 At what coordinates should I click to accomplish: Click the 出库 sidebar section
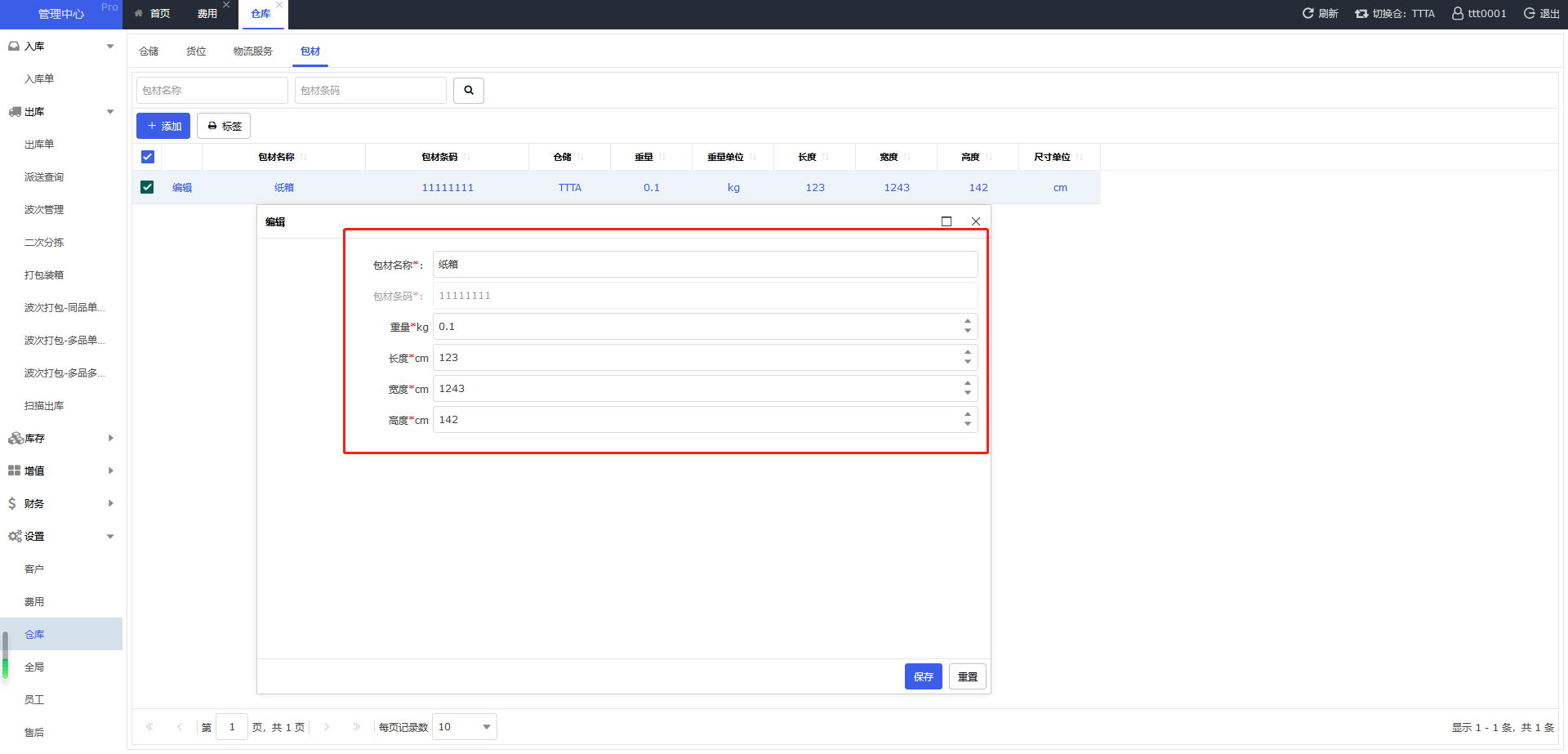tap(61, 112)
